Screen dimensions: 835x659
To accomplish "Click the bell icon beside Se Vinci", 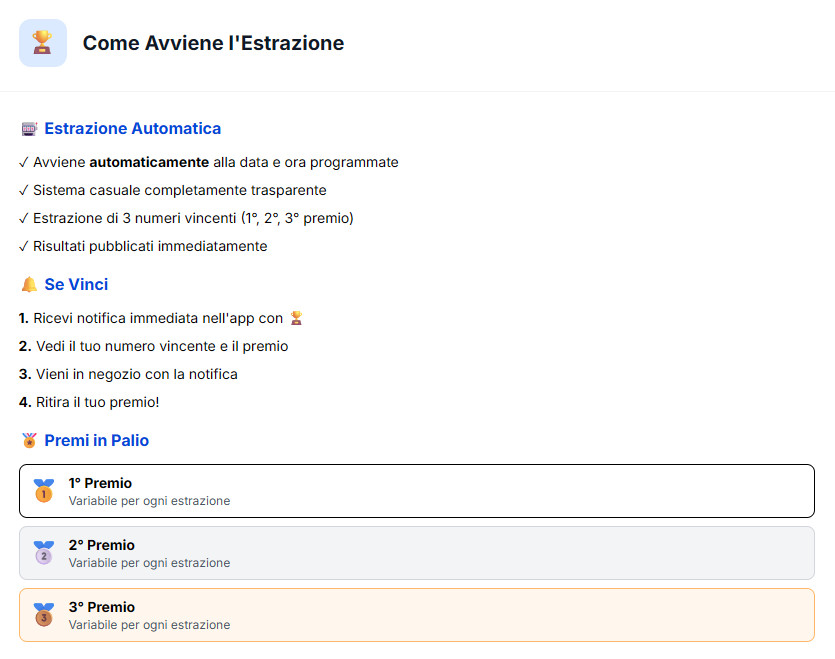I will 29,284.
